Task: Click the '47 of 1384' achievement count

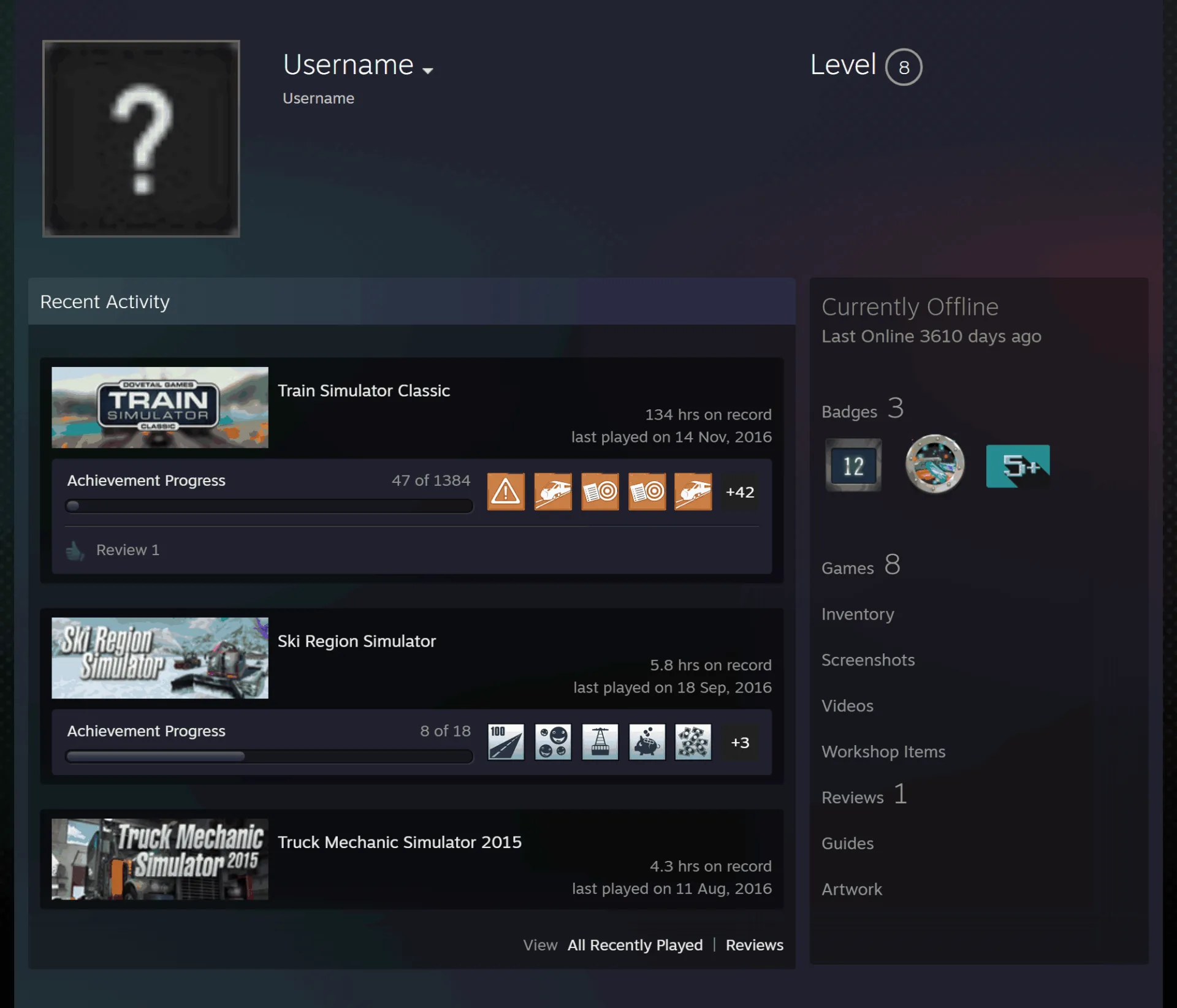Action: coord(431,480)
